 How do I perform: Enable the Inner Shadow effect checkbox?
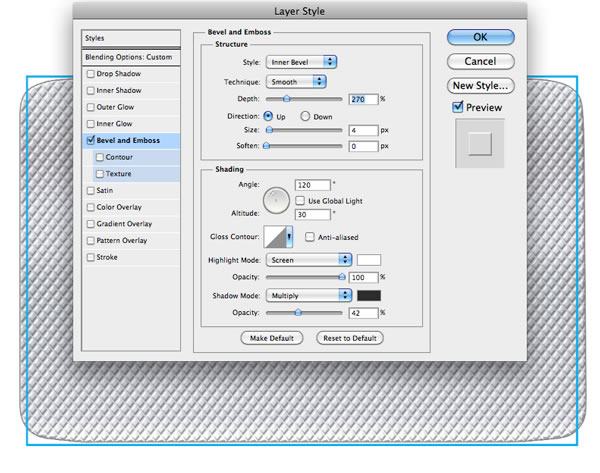[91, 91]
